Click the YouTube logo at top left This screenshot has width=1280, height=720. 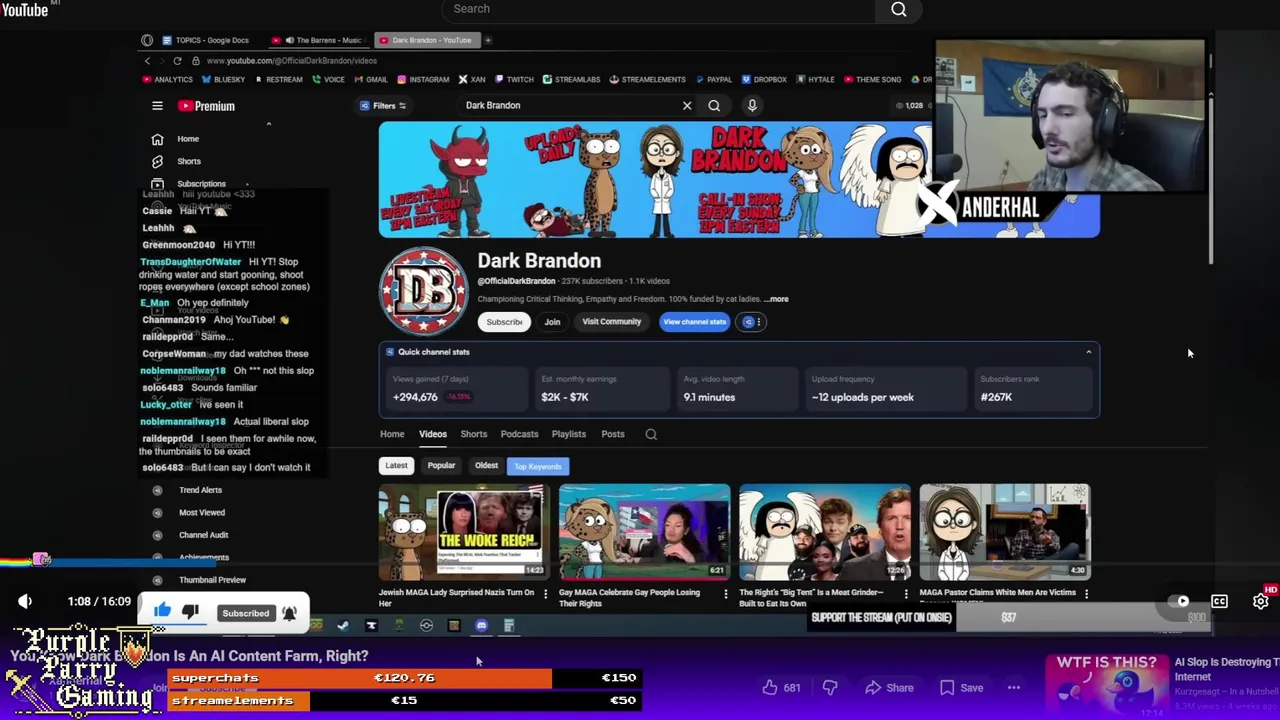point(25,10)
